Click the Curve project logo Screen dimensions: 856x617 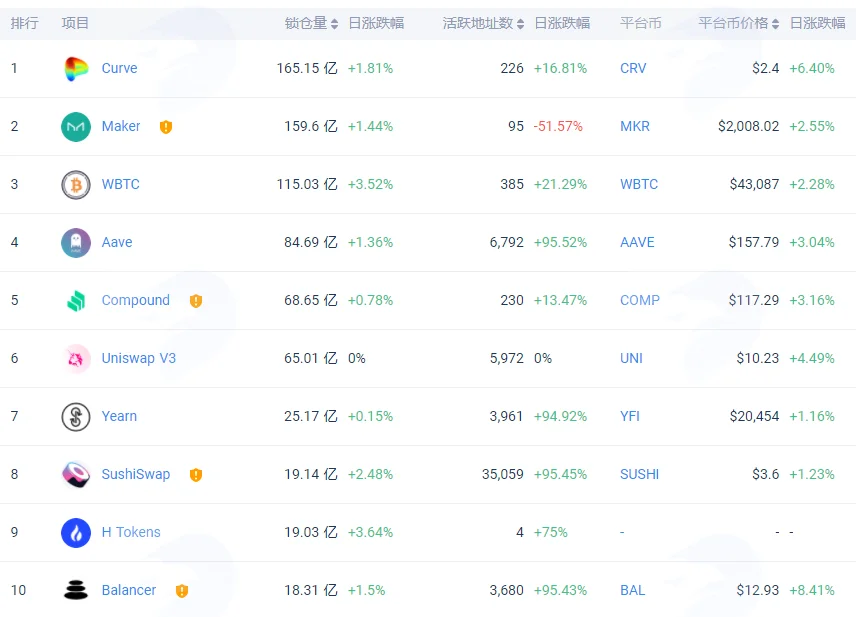click(x=76, y=69)
